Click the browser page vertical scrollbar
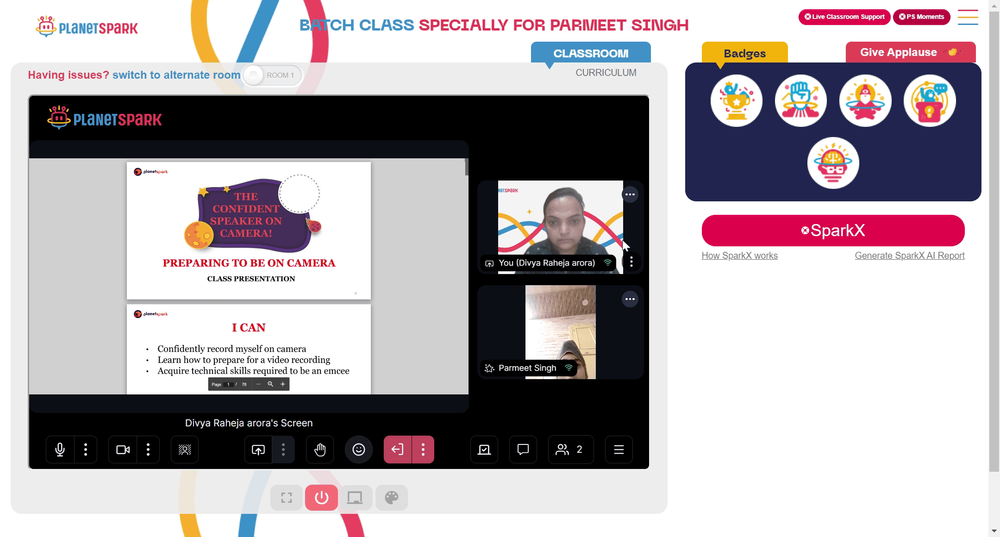 [994, 242]
